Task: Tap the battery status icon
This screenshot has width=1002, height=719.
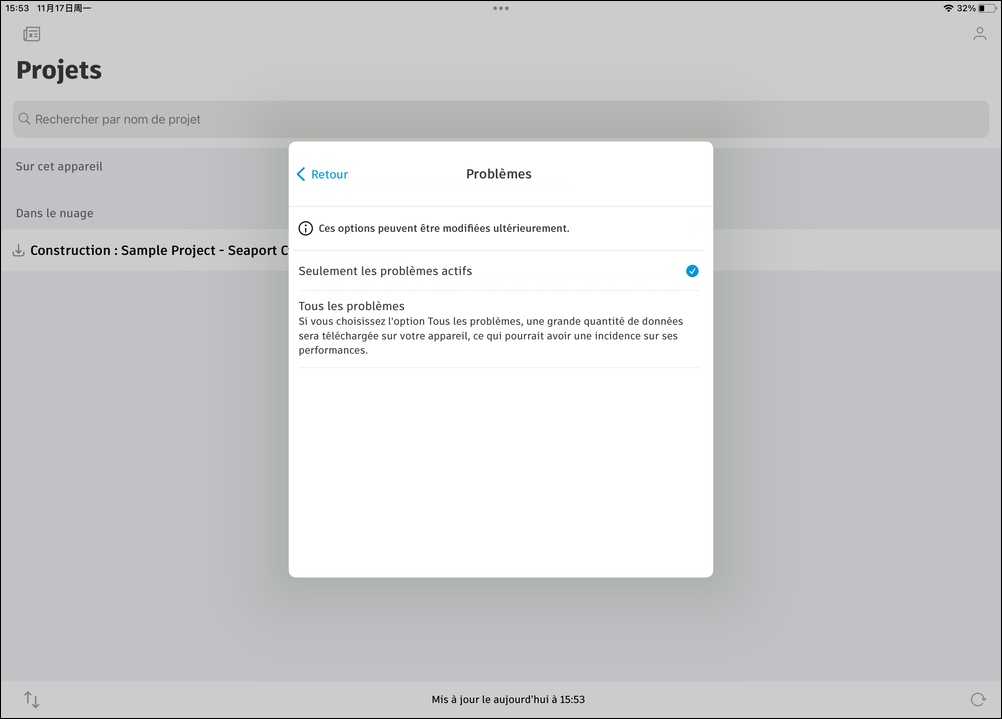Action: pos(987,8)
